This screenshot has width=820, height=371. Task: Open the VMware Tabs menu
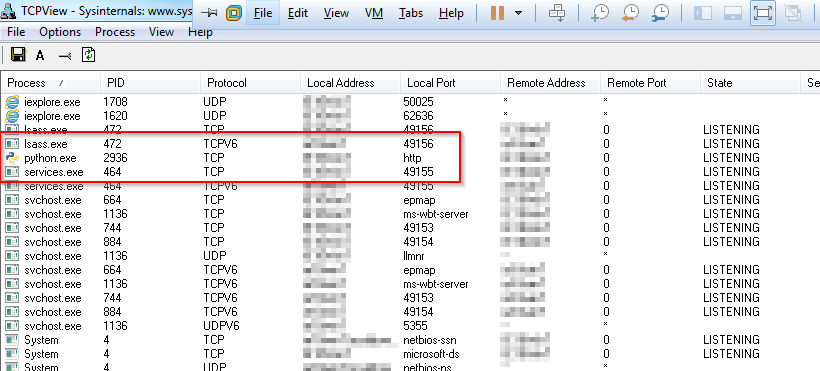point(411,13)
